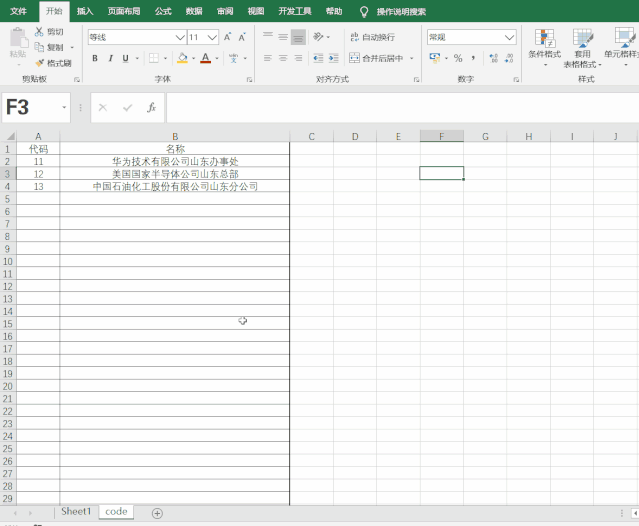Select the code worksheet tab

[x=116, y=512]
